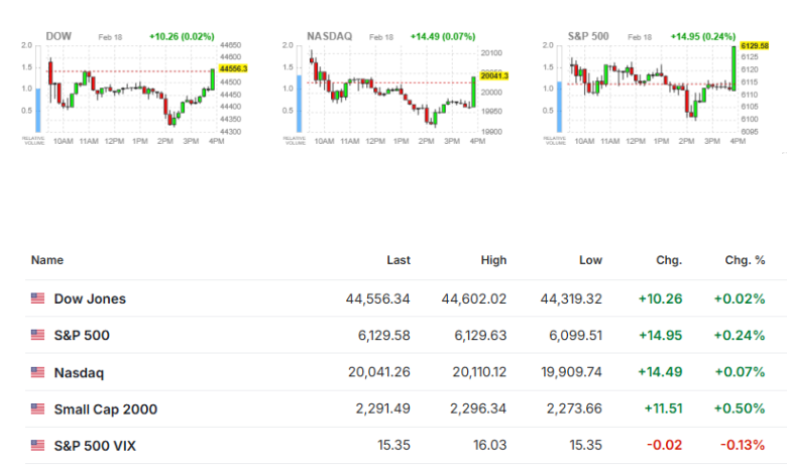Image resolution: width=792 pixels, height=467 pixels.
Task: Click the blue relative volume bar on S&P 500 chart
Action: tap(559, 107)
